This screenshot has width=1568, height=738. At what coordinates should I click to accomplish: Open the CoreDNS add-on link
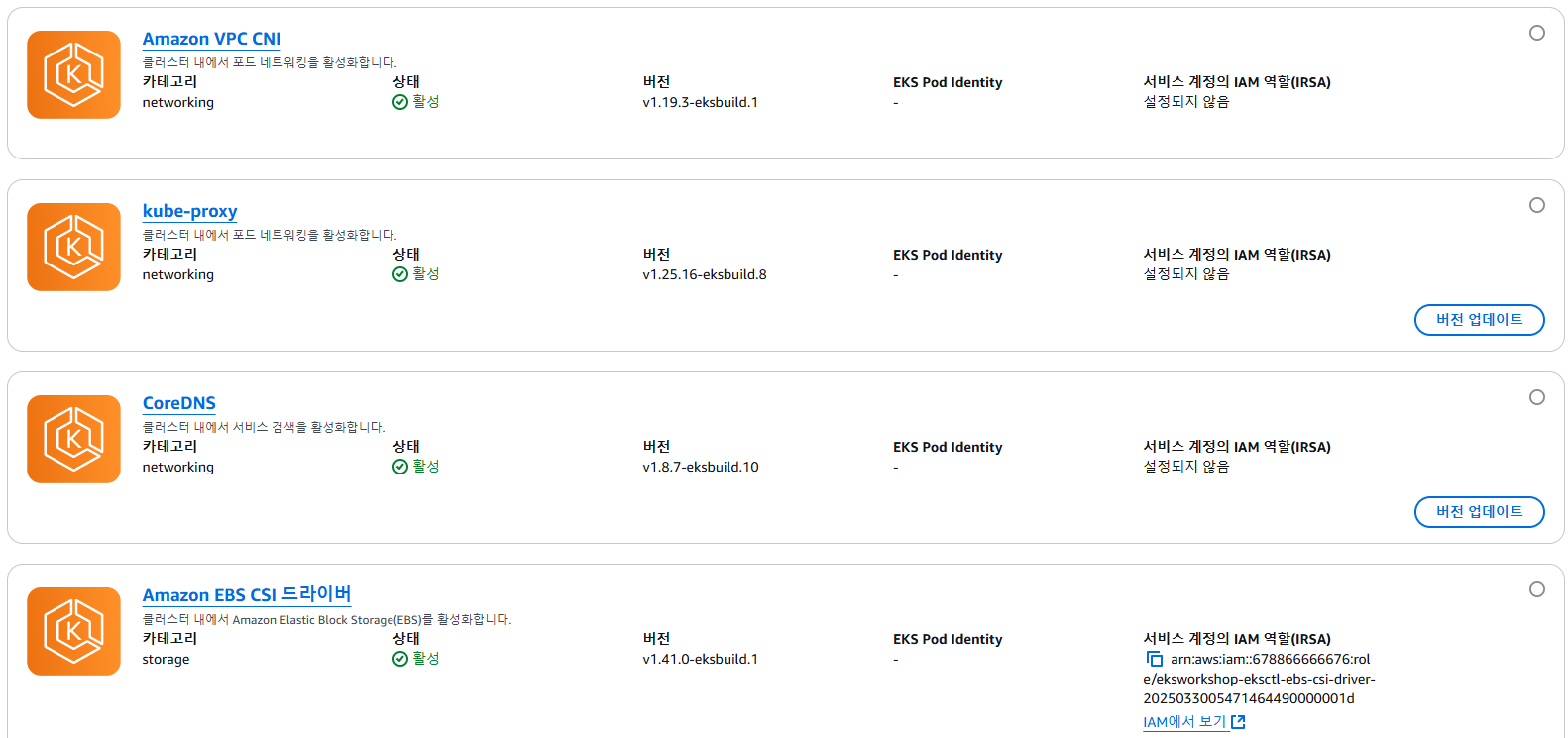point(178,403)
